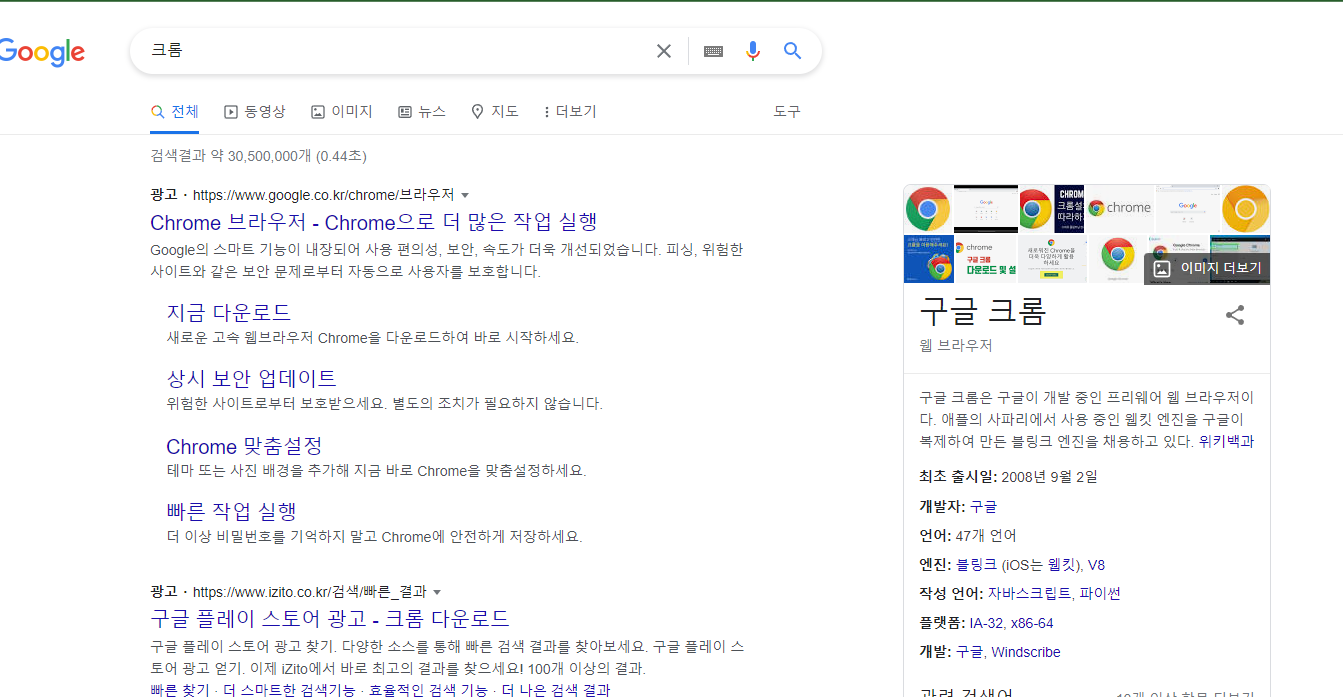Click the 파이썬 language link
Screen dimensions: 1343x697
[1100, 594]
